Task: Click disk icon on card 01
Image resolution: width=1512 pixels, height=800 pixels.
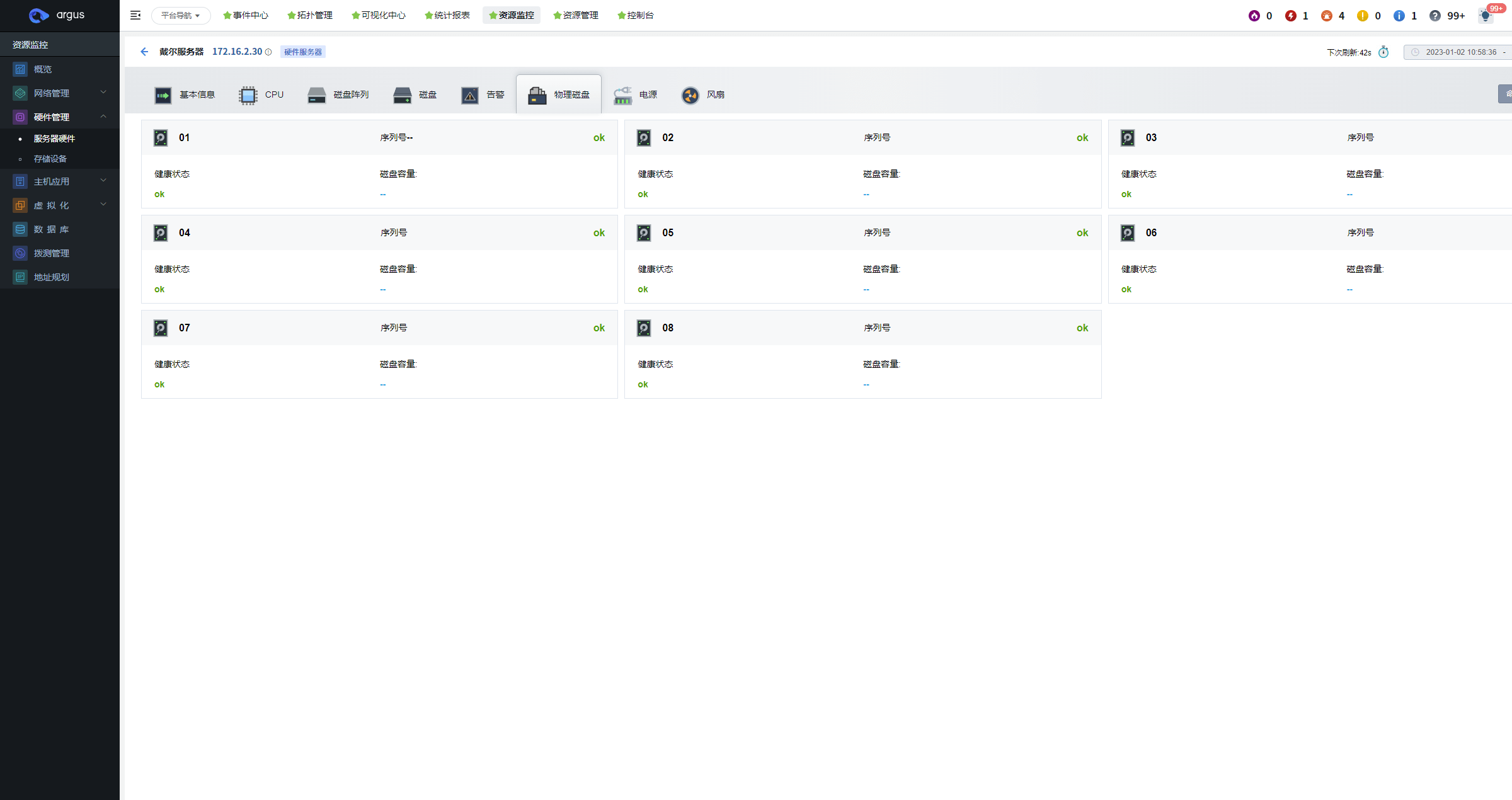Action: coord(161,138)
